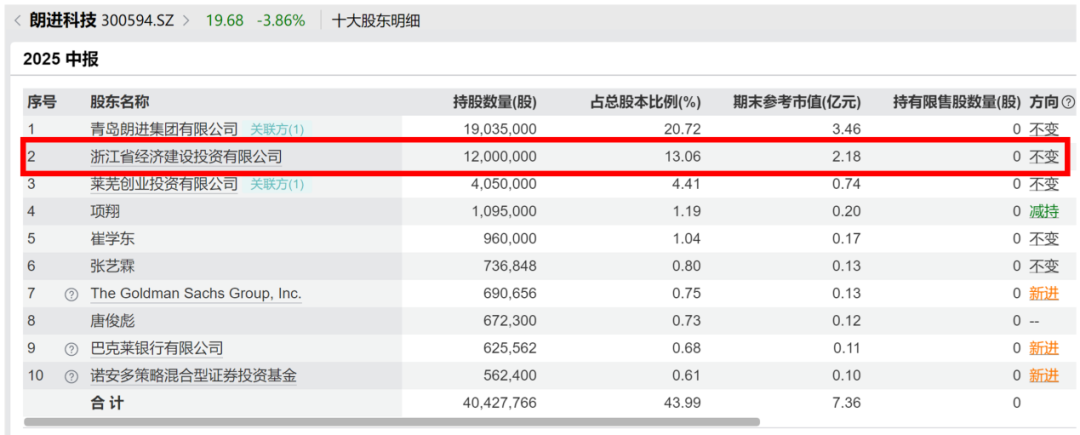Click the question icon next to Goldman Sachs
The image size is (1080, 435).
point(71,294)
